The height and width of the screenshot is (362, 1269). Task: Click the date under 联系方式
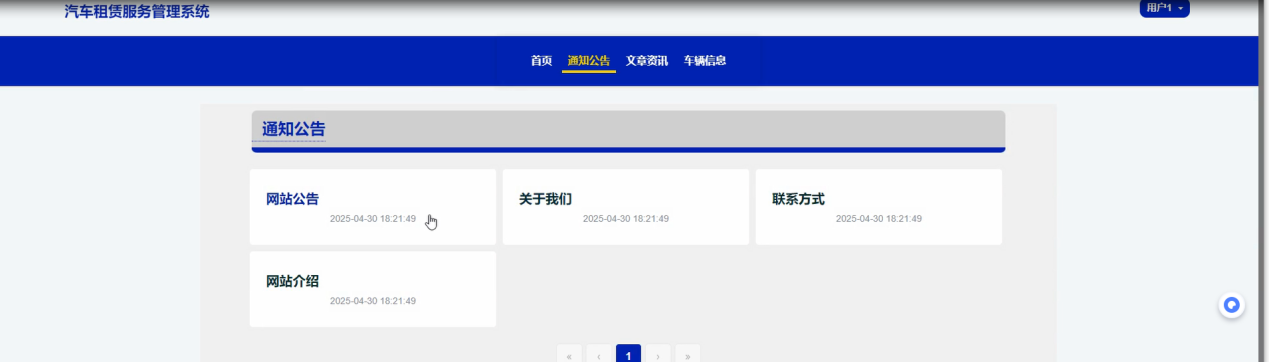[879, 219]
